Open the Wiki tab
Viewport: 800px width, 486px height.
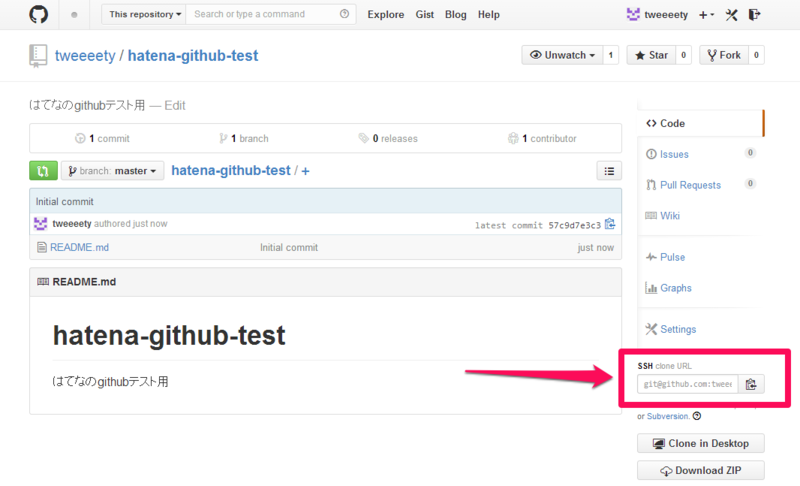(x=669, y=216)
